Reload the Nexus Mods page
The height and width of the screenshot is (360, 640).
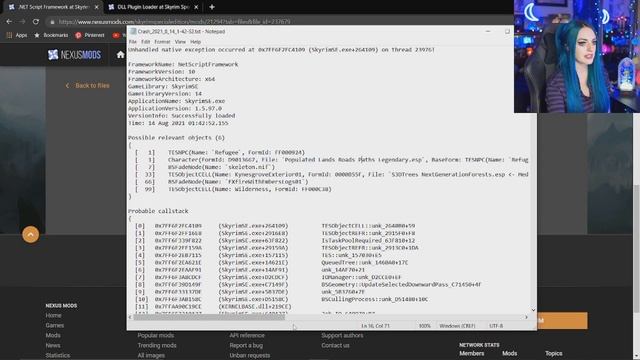point(36,21)
